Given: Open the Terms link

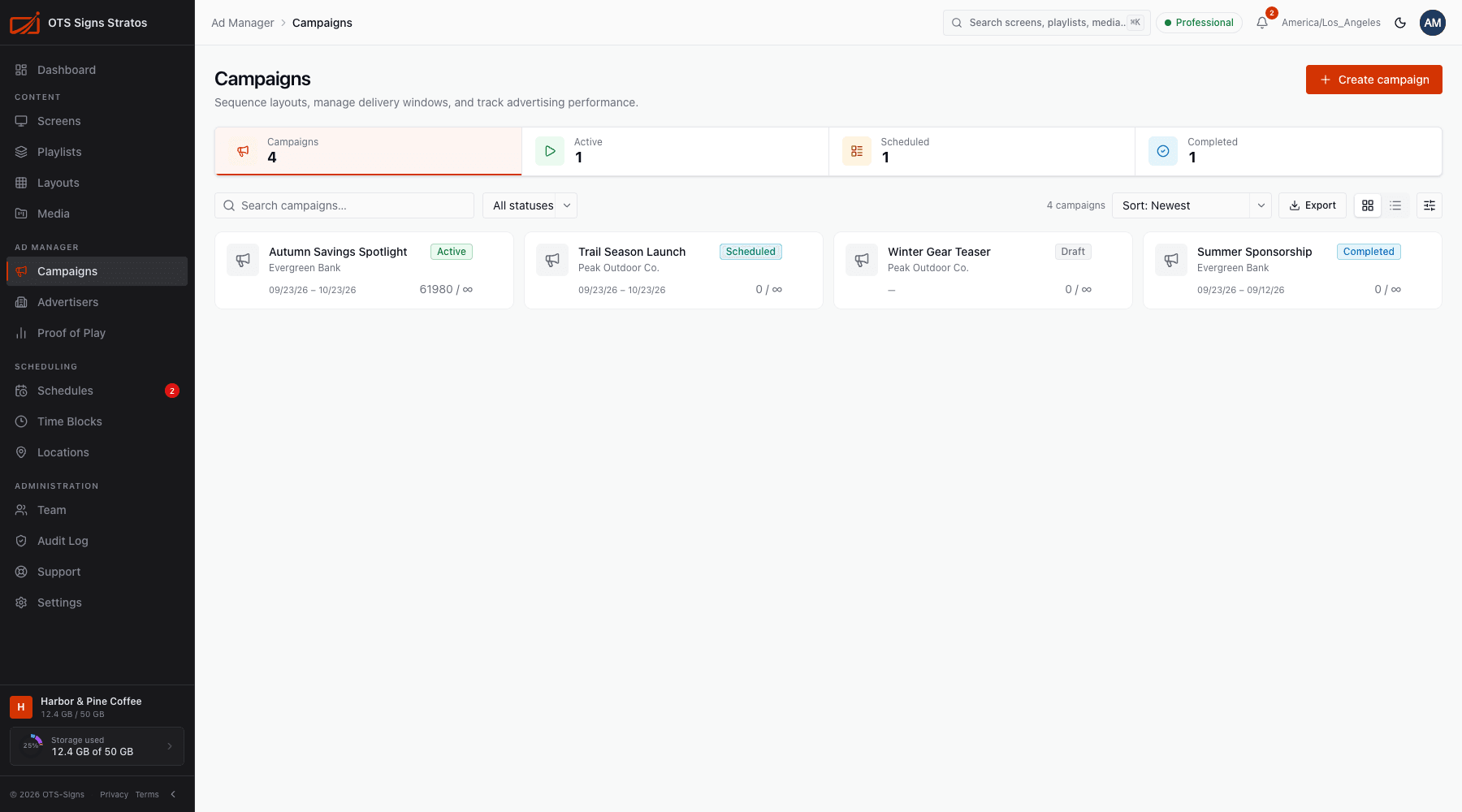Looking at the screenshot, I should (x=147, y=794).
